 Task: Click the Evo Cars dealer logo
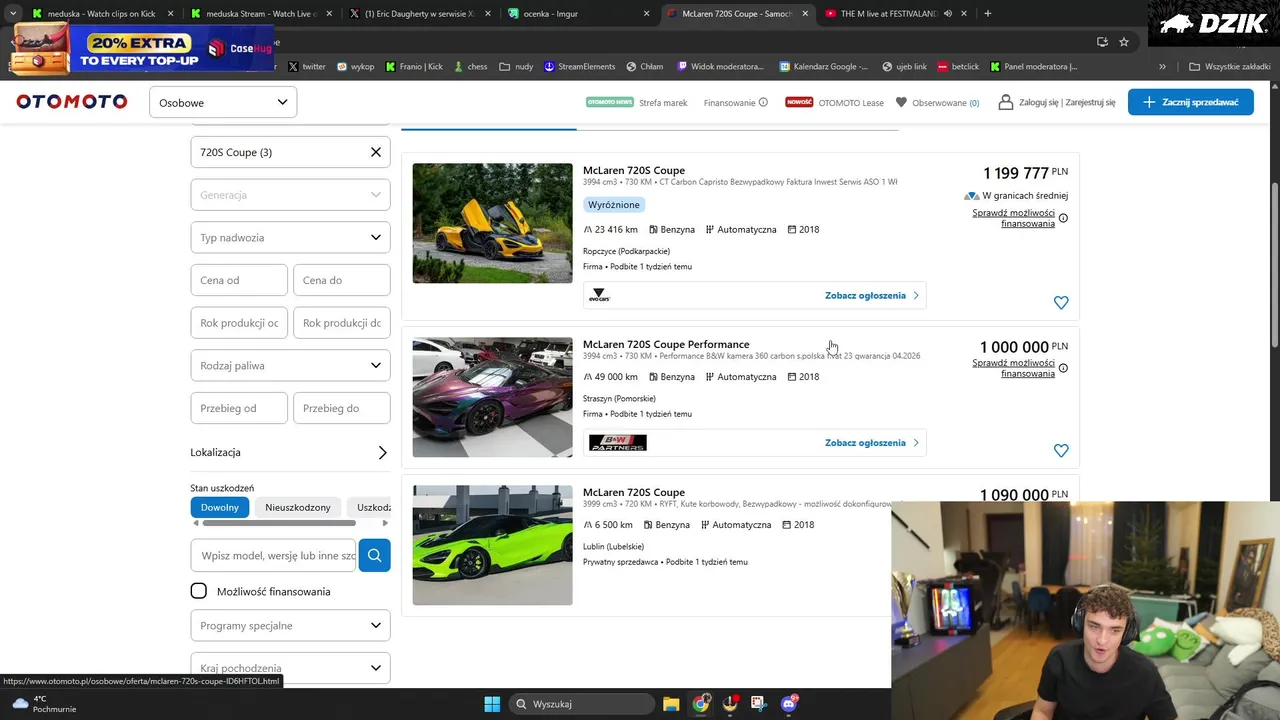coord(600,295)
